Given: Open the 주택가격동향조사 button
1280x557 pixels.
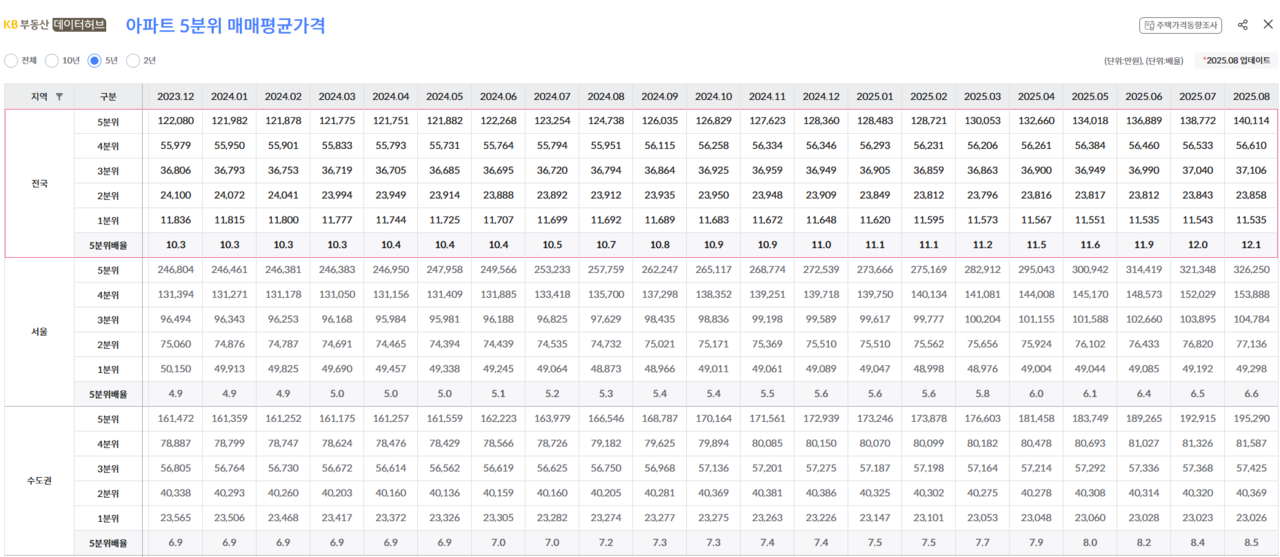Looking at the screenshot, I should (1180, 25).
